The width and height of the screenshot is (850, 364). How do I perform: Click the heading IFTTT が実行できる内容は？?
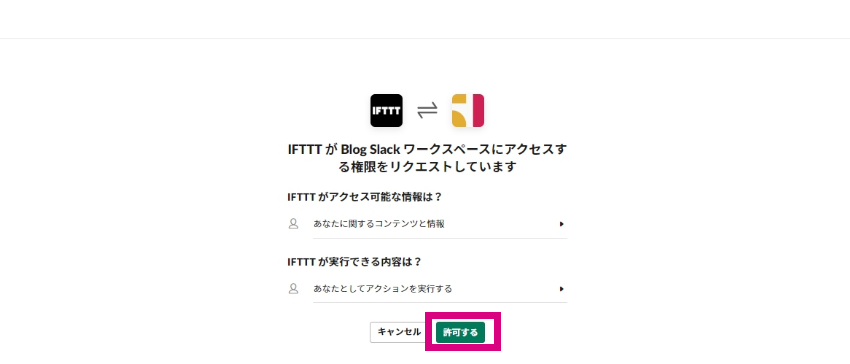pos(355,262)
